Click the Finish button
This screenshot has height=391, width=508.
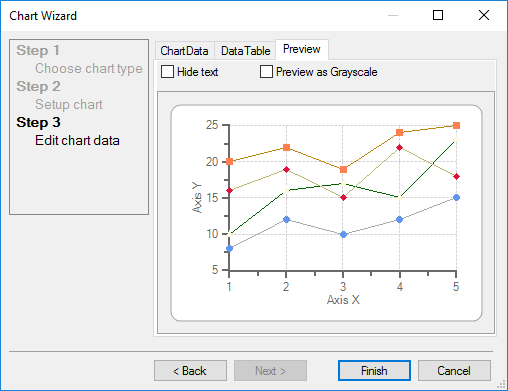pyautogui.click(x=374, y=370)
